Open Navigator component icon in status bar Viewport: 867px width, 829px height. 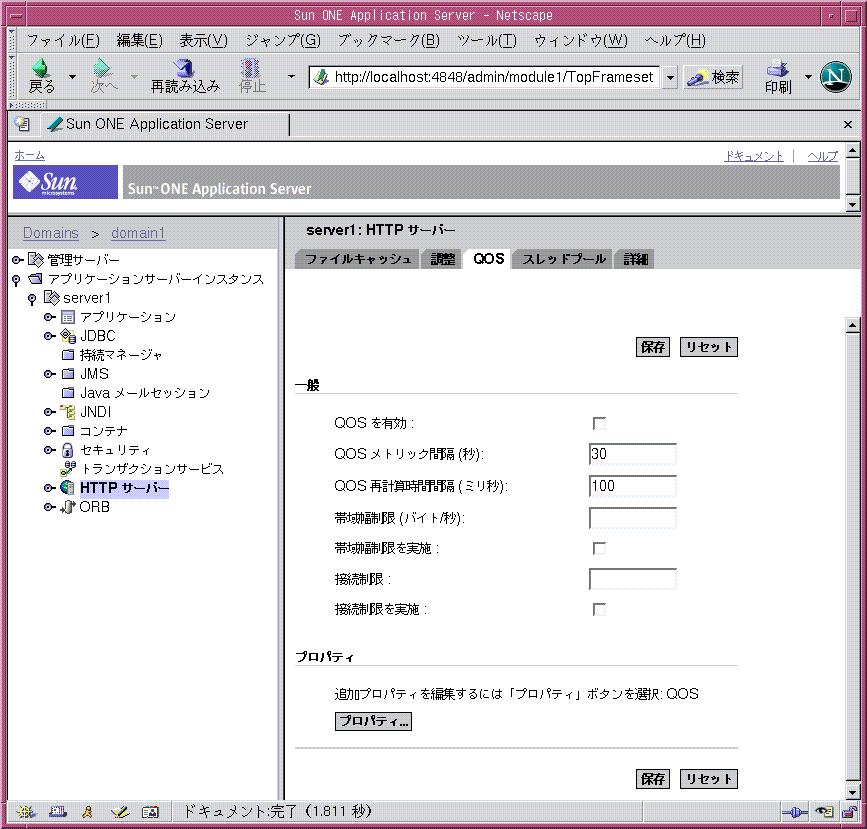coord(25,812)
